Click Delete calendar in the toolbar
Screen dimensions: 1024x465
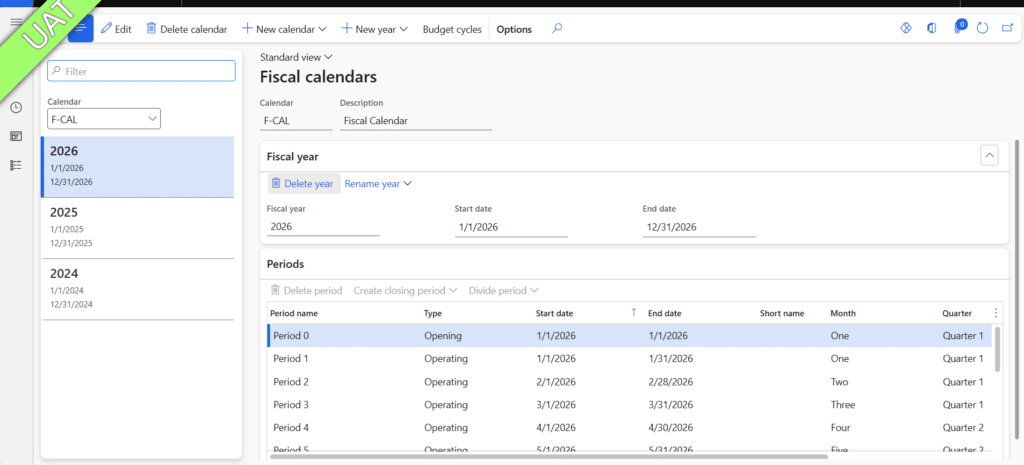187,29
